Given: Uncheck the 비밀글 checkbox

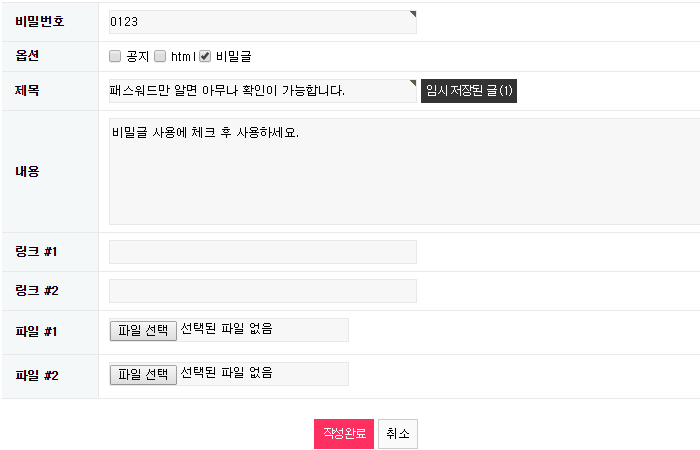Looking at the screenshot, I should click(205, 57).
